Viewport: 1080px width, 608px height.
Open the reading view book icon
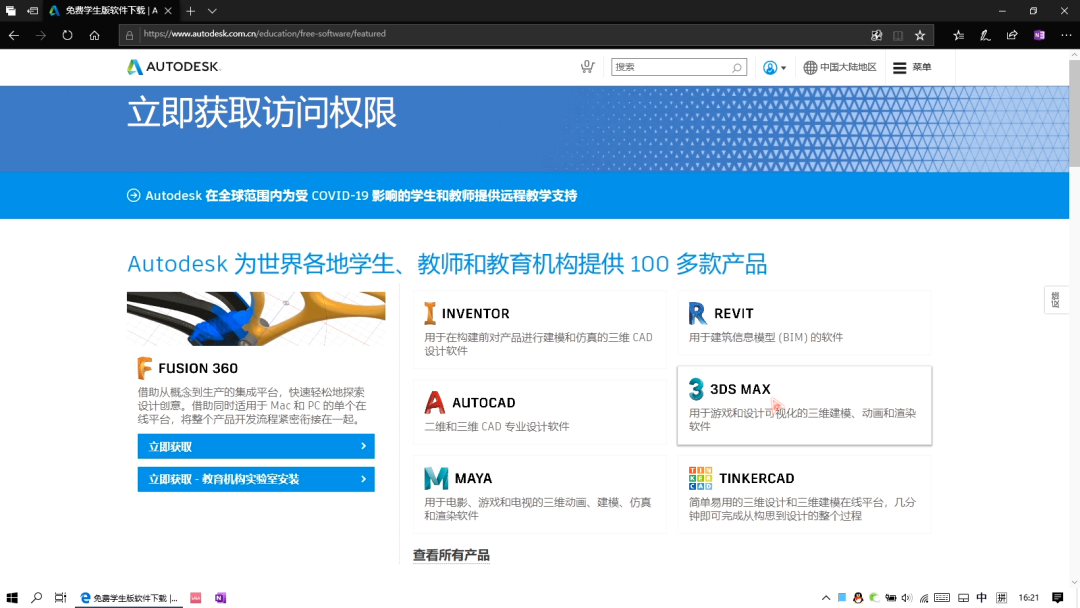898,35
